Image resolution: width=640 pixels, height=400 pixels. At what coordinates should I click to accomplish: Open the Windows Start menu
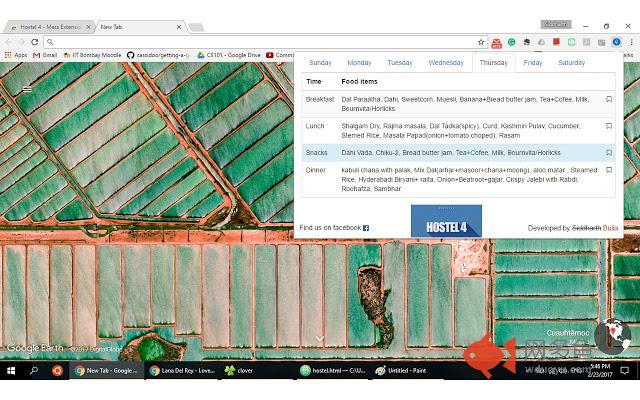[11, 370]
